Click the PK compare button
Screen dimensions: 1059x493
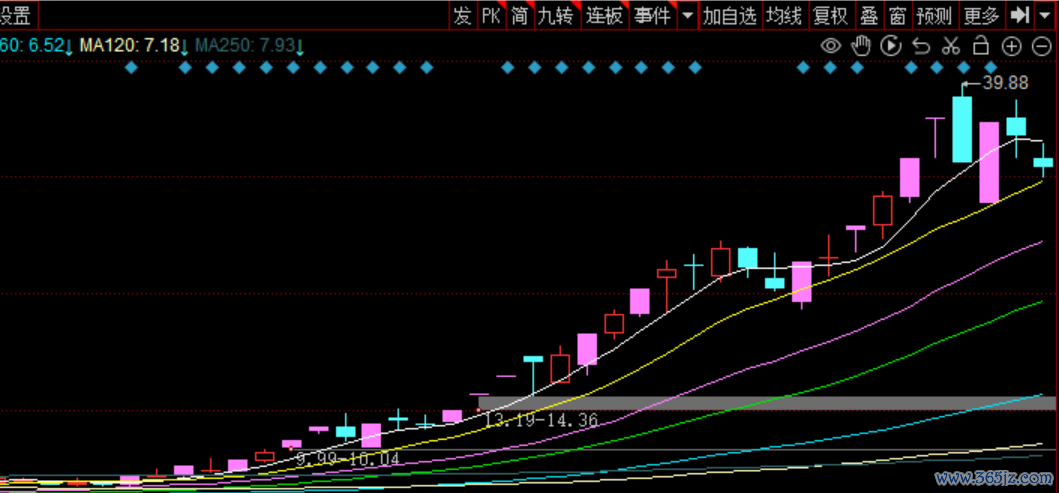coord(491,15)
